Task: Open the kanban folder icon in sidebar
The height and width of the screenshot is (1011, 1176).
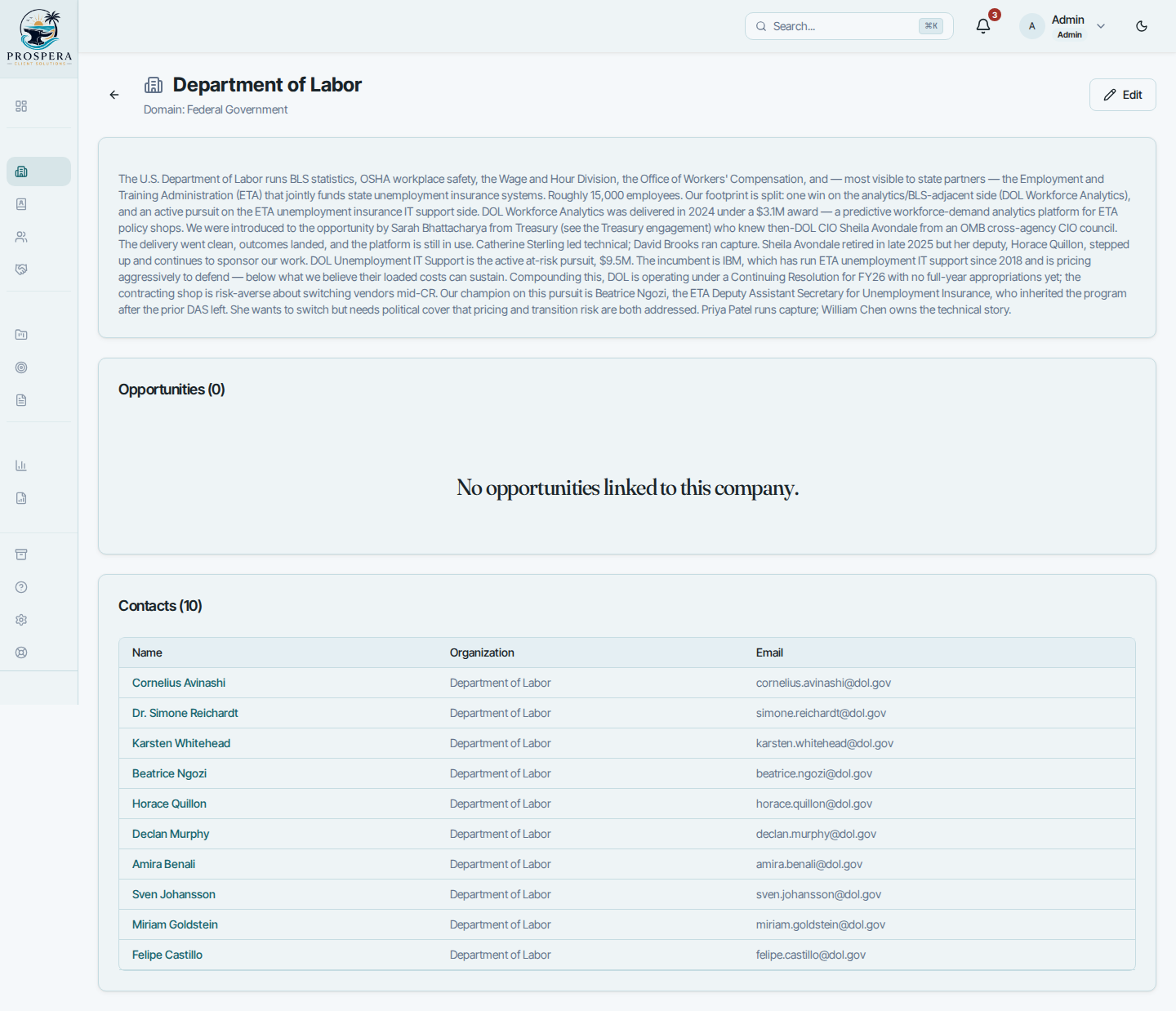Action: 21,335
